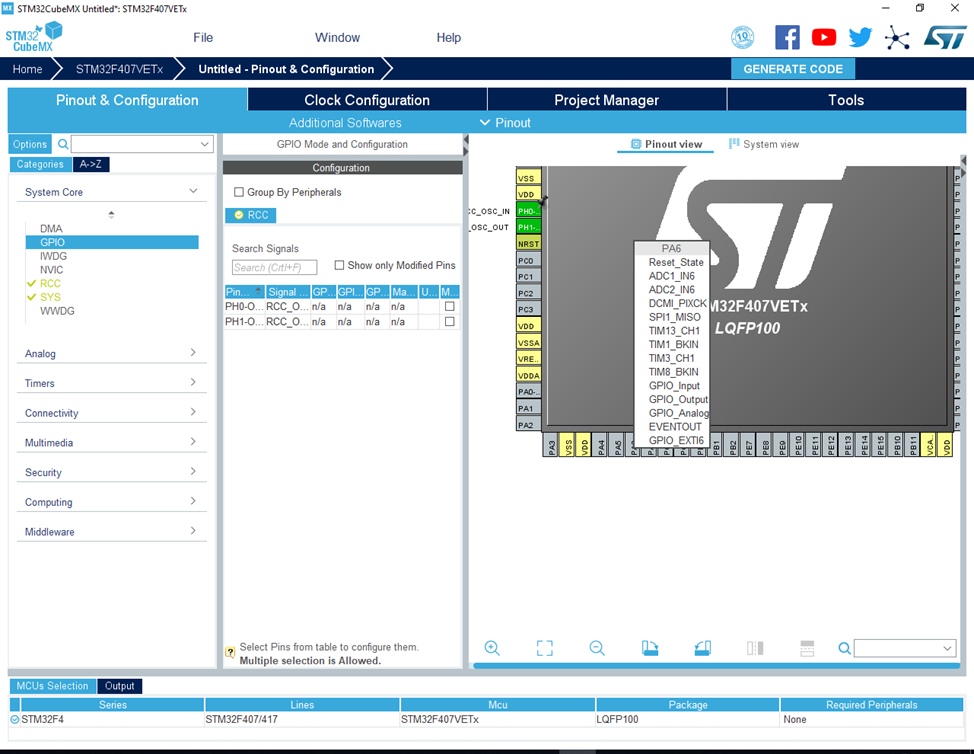The width and height of the screenshot is (974, 754).
Task: Expand the Security category
Action: point(193,472)
